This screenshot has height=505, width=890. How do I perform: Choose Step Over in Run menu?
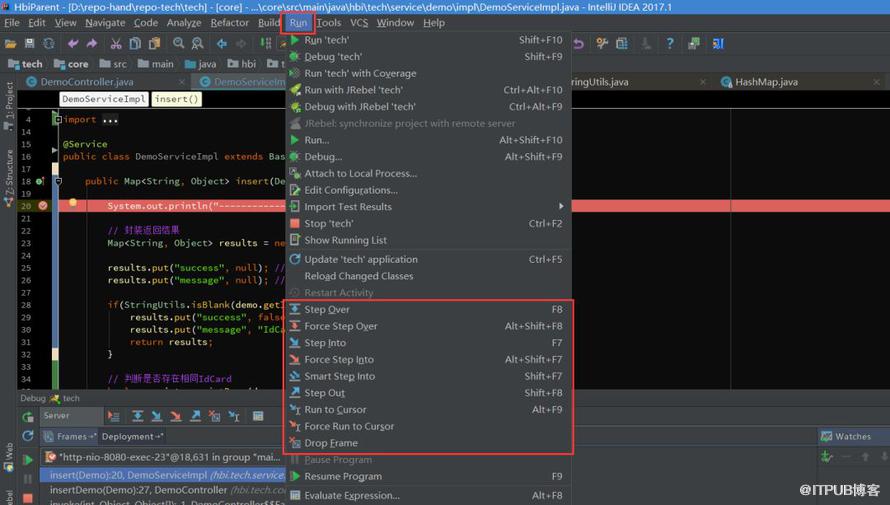[429, 309]
